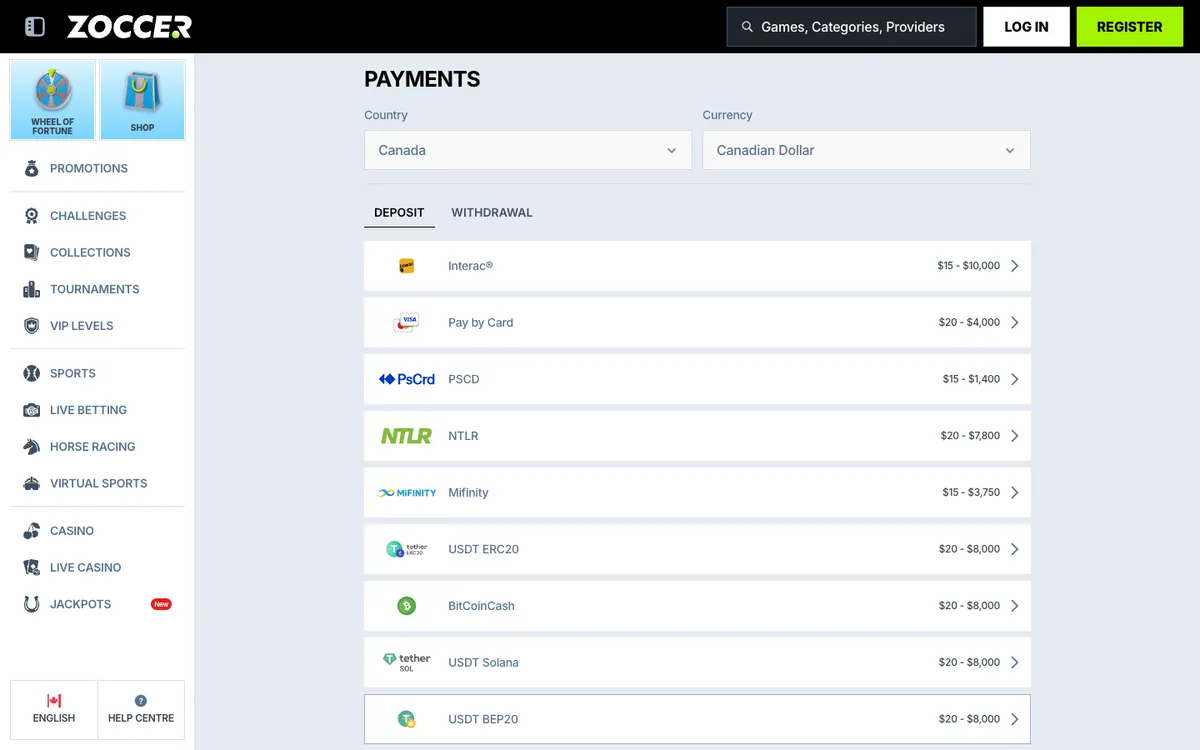The image size is (1200, 750).
Task: Click the Live Betting icon
Action: point(32,410)
